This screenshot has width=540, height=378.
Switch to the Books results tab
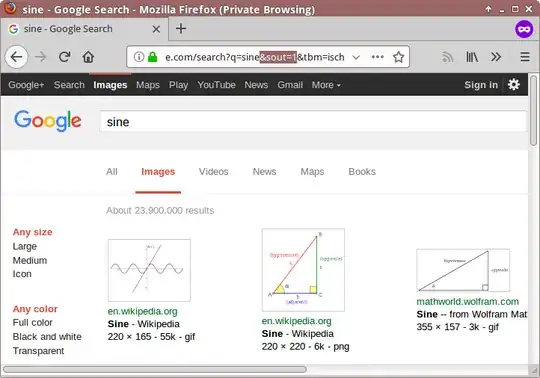(x=362, y=171)
